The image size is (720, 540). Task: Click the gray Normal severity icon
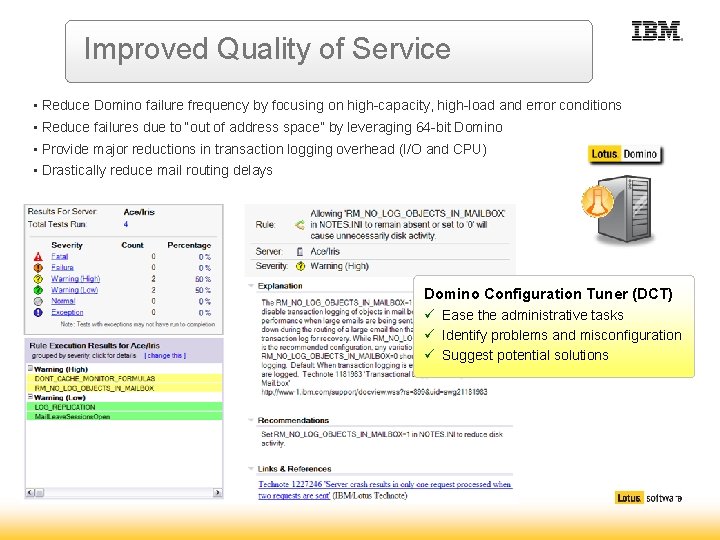coord(38,301)
